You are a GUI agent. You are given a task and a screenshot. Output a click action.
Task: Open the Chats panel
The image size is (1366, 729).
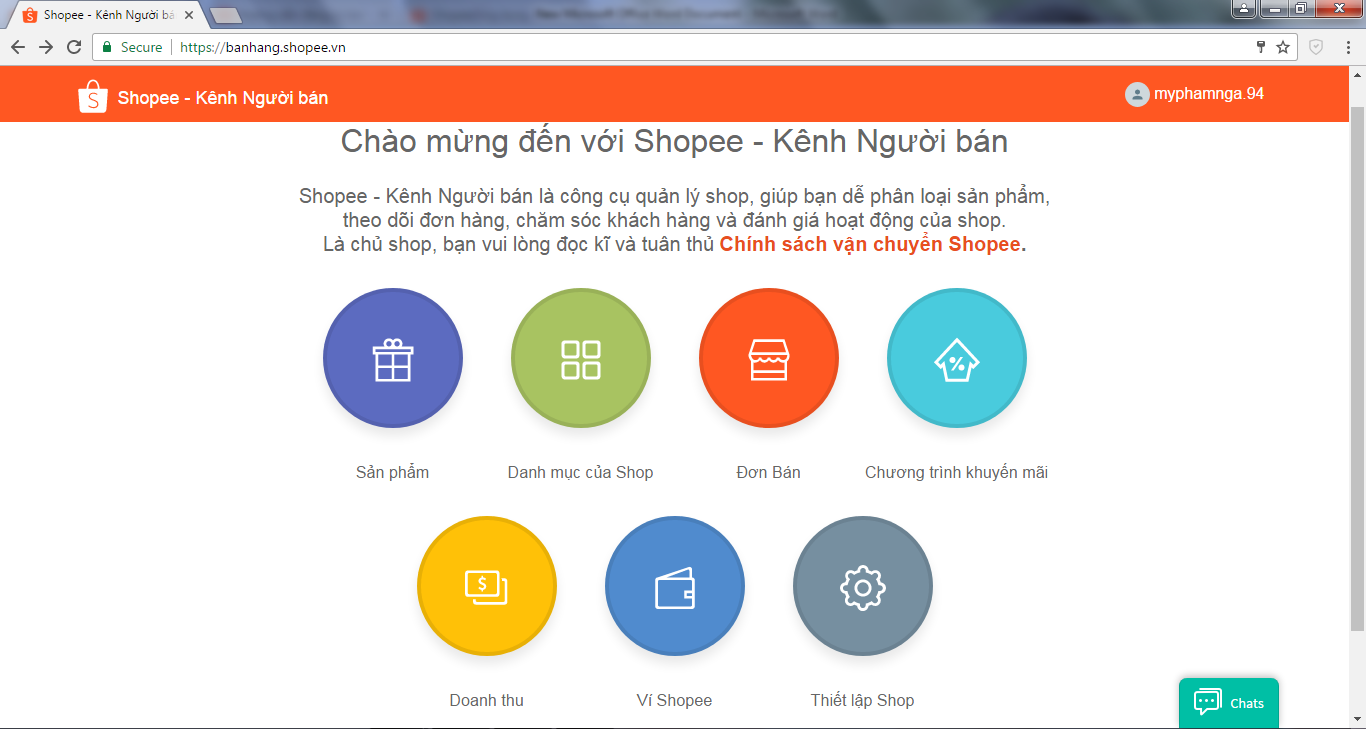(1228, 703)
